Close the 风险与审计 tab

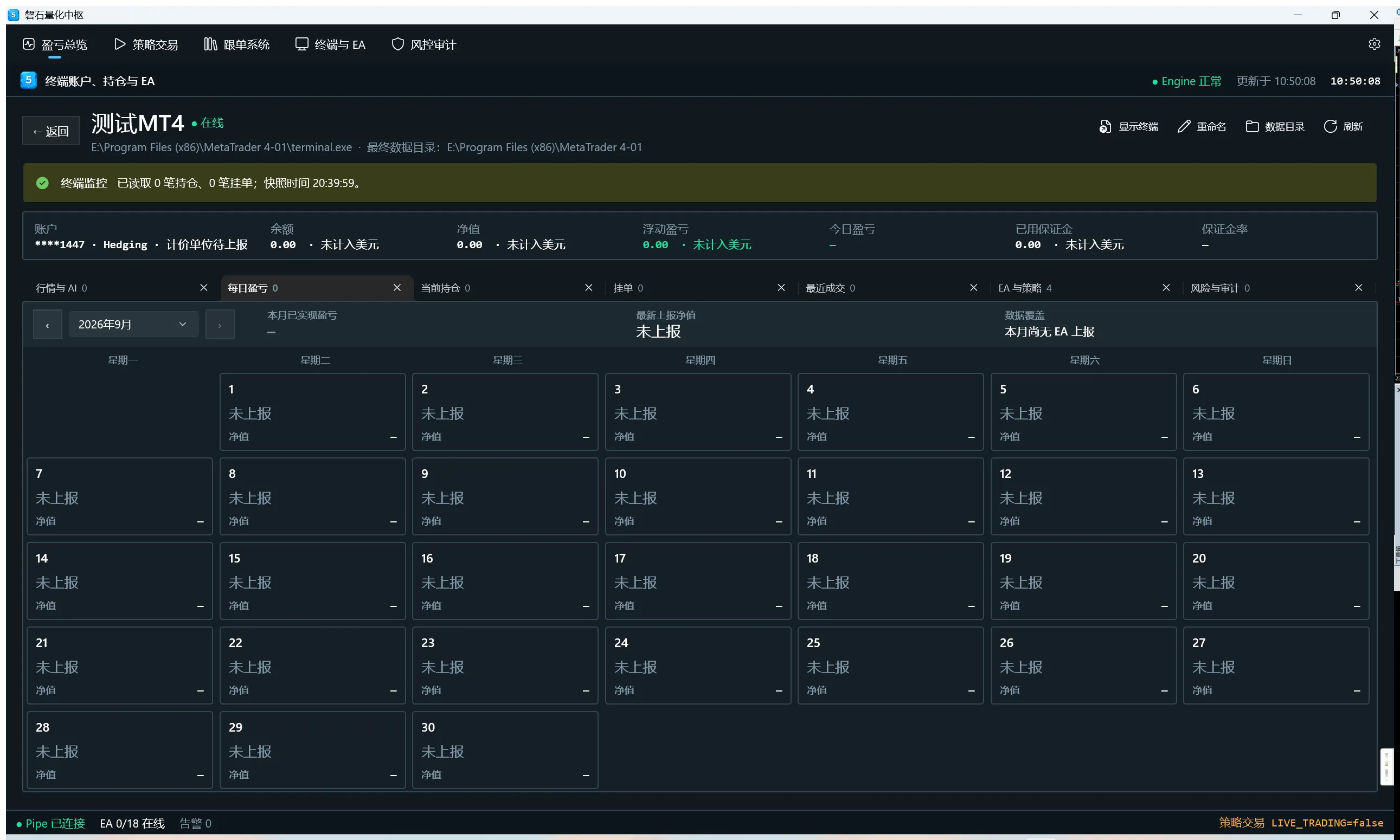1359,288
